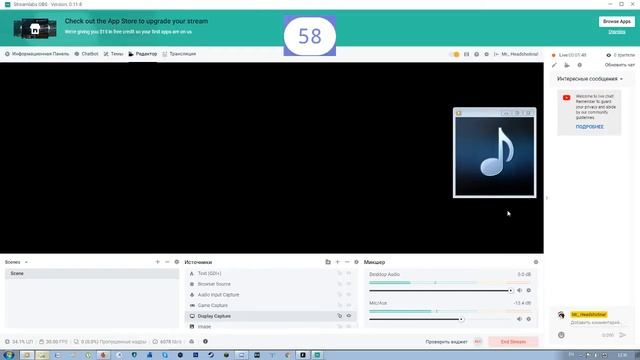Screen dimensions: 640x360
Task: Remove selected source with minus icon
Action: [x=347, y=262]
